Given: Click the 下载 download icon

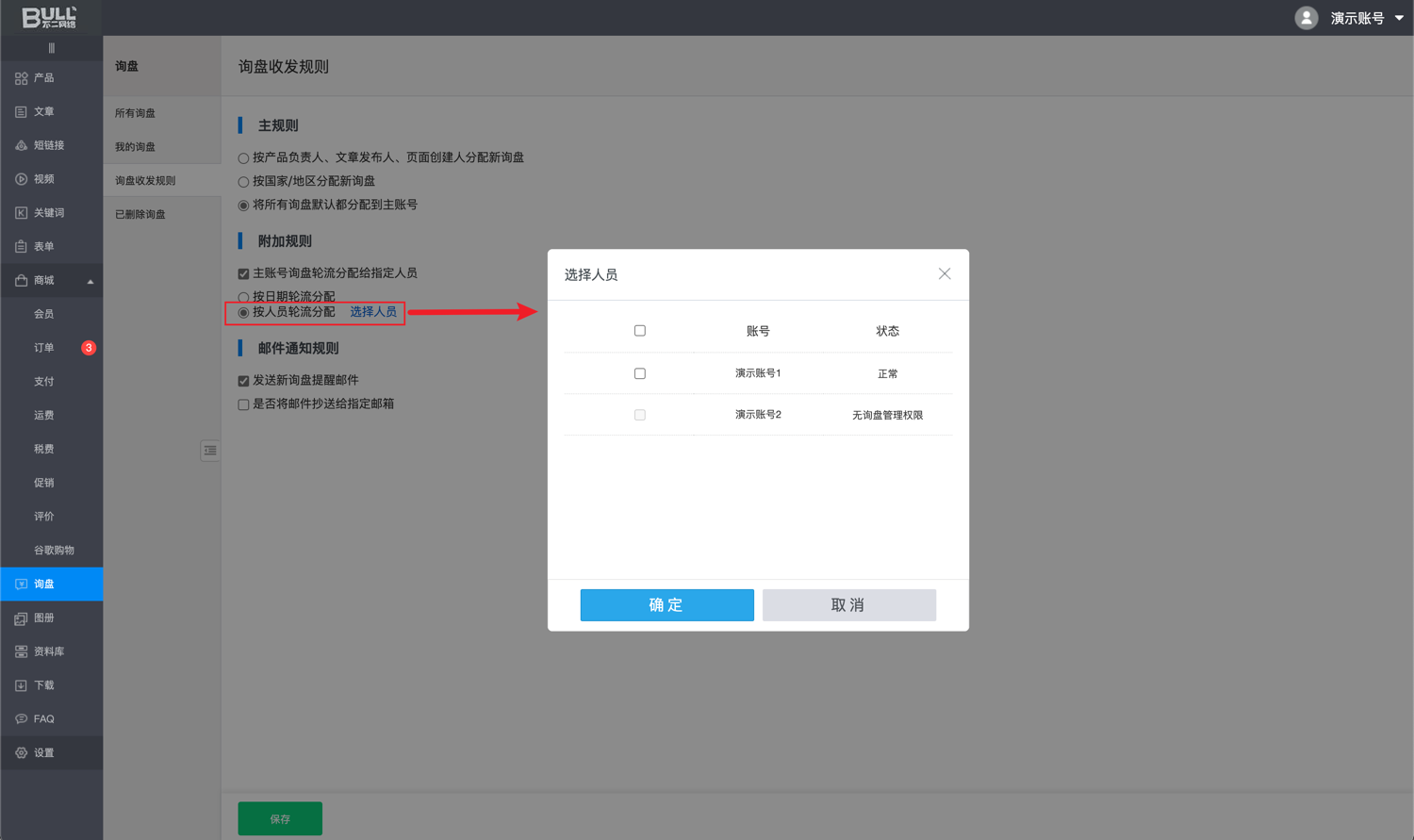Looking at the screenshot, I should [21, 685].
